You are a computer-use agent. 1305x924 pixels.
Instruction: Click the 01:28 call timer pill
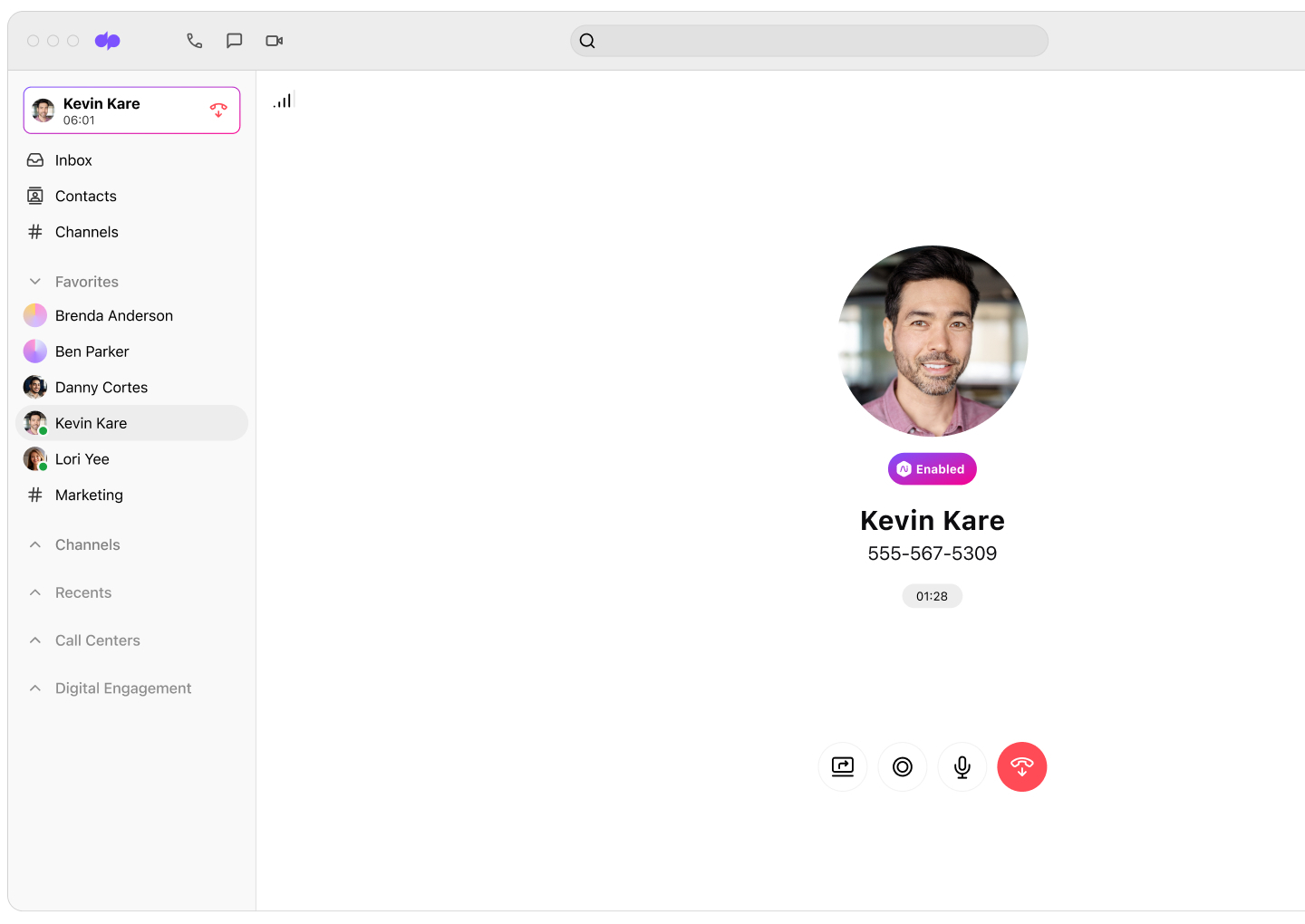pos(932,596)
